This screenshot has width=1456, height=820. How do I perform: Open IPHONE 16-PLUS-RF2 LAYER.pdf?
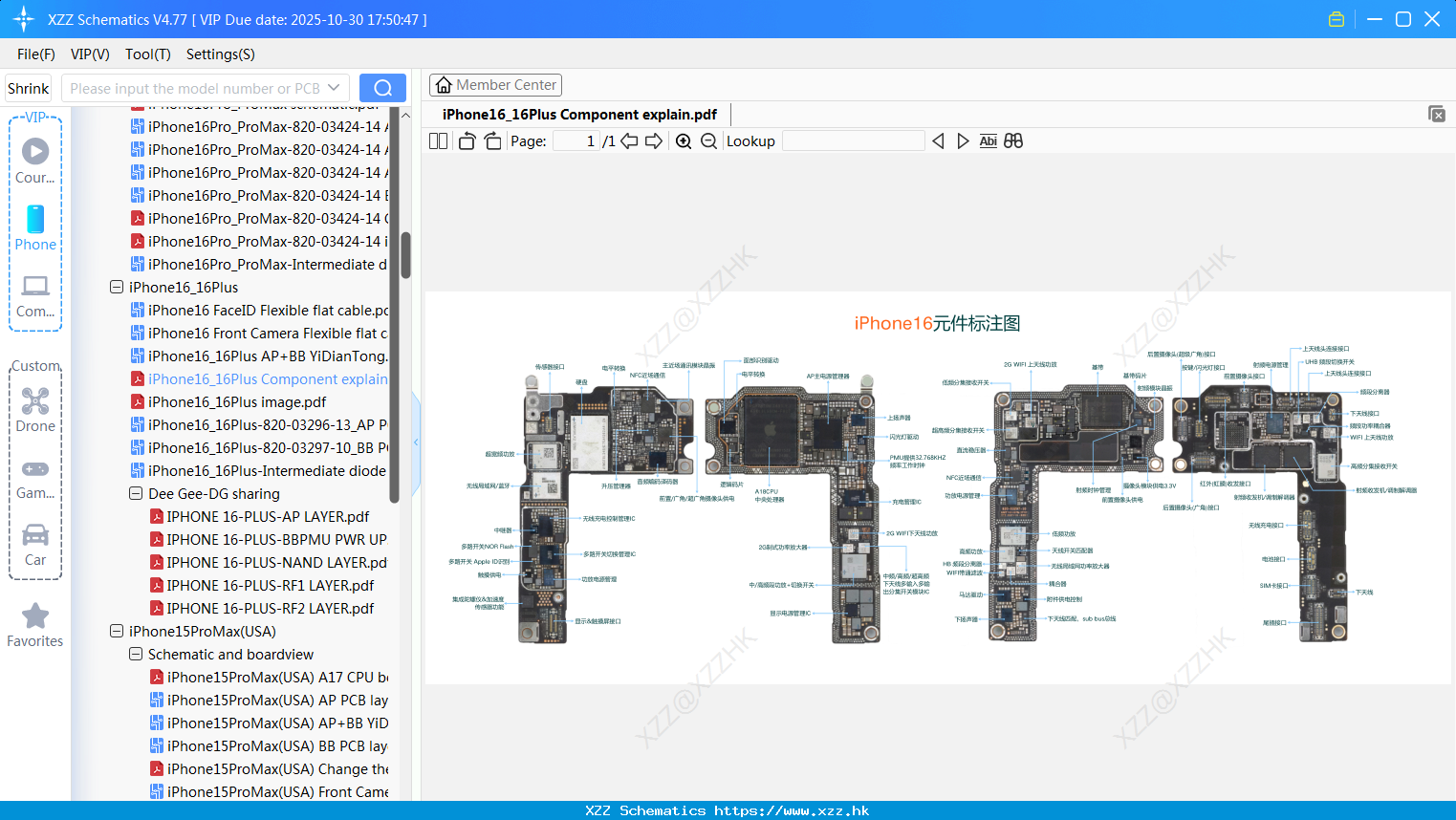tap(262, 608)
